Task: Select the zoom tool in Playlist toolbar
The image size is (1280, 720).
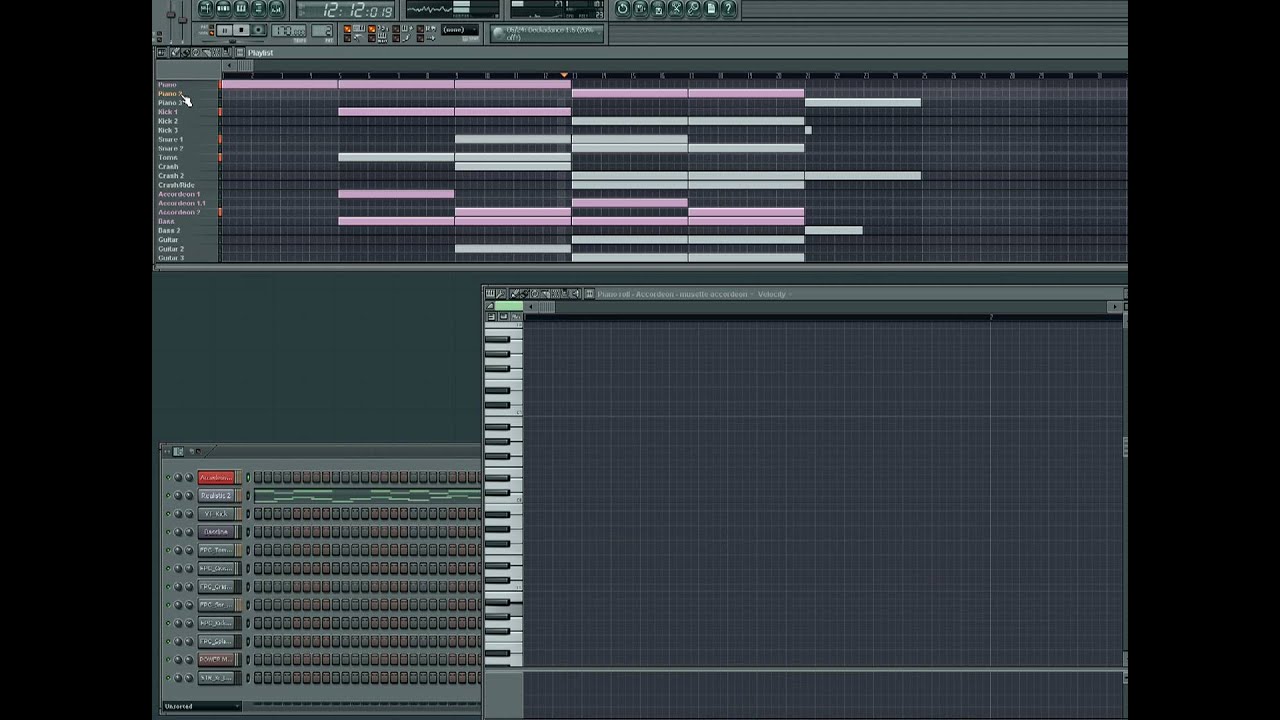Action: point(226,52)
